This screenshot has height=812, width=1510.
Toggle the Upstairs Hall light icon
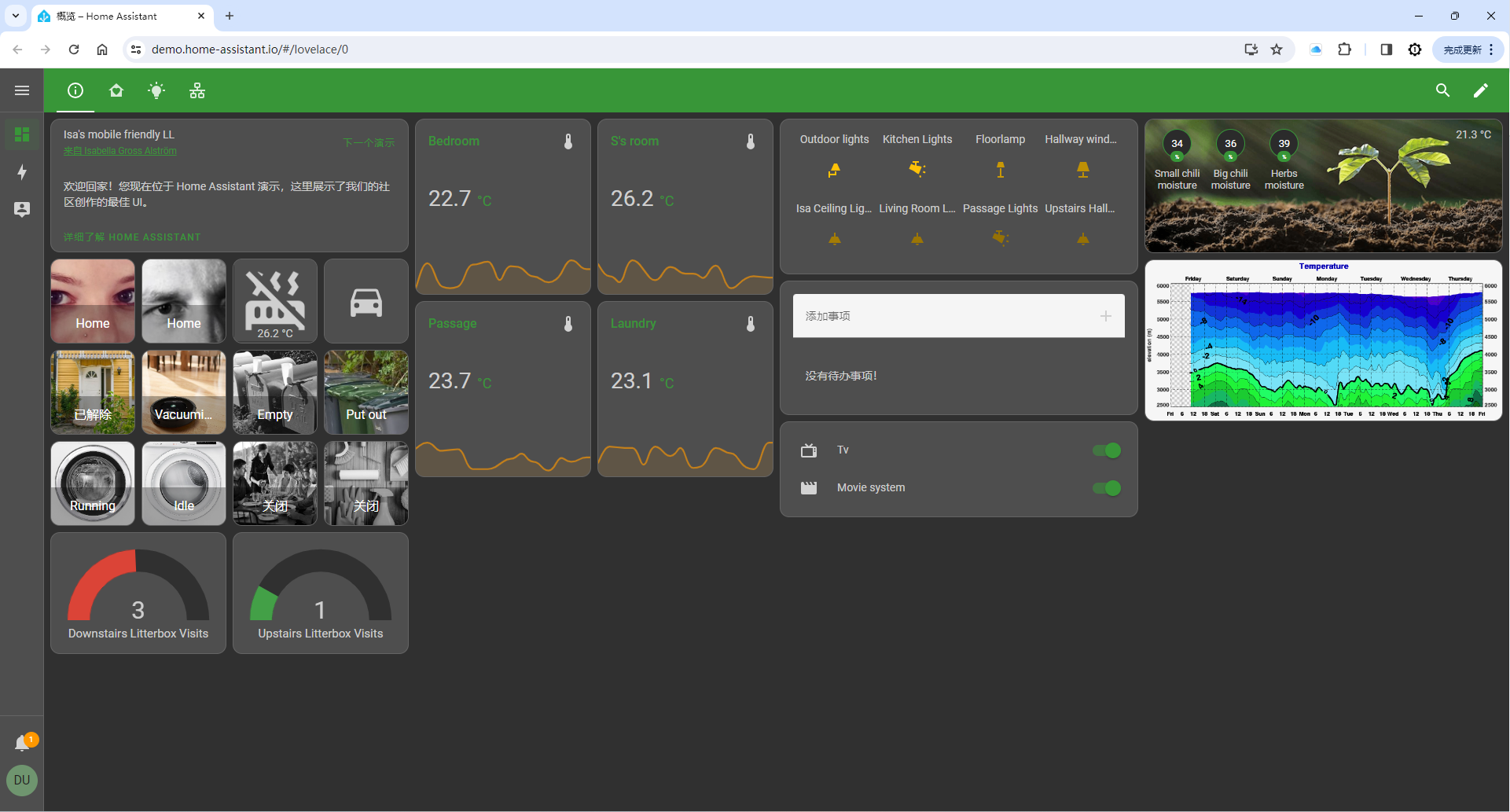(x=1083, y=238)
